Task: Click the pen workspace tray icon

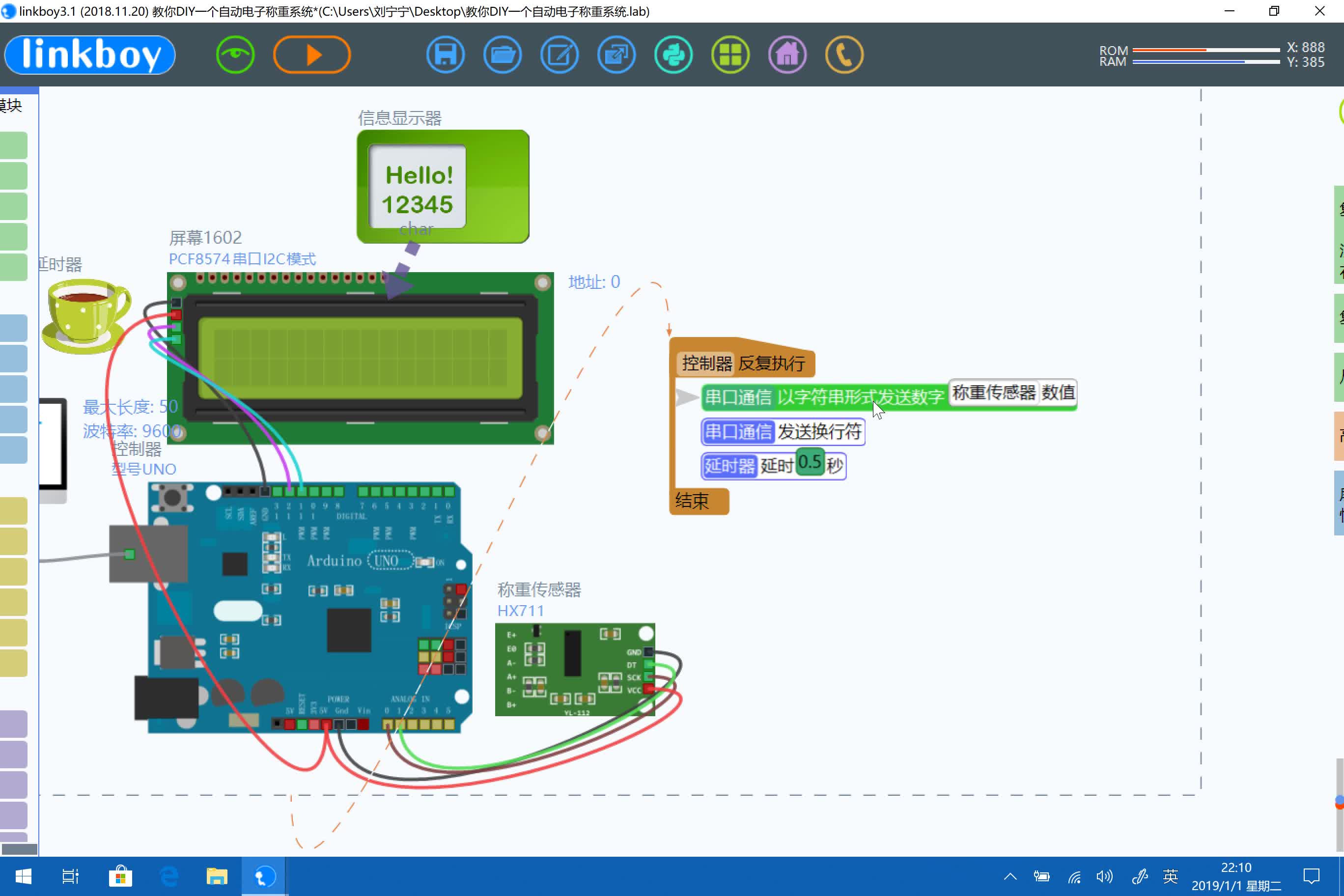Action: click(1140, 876)
